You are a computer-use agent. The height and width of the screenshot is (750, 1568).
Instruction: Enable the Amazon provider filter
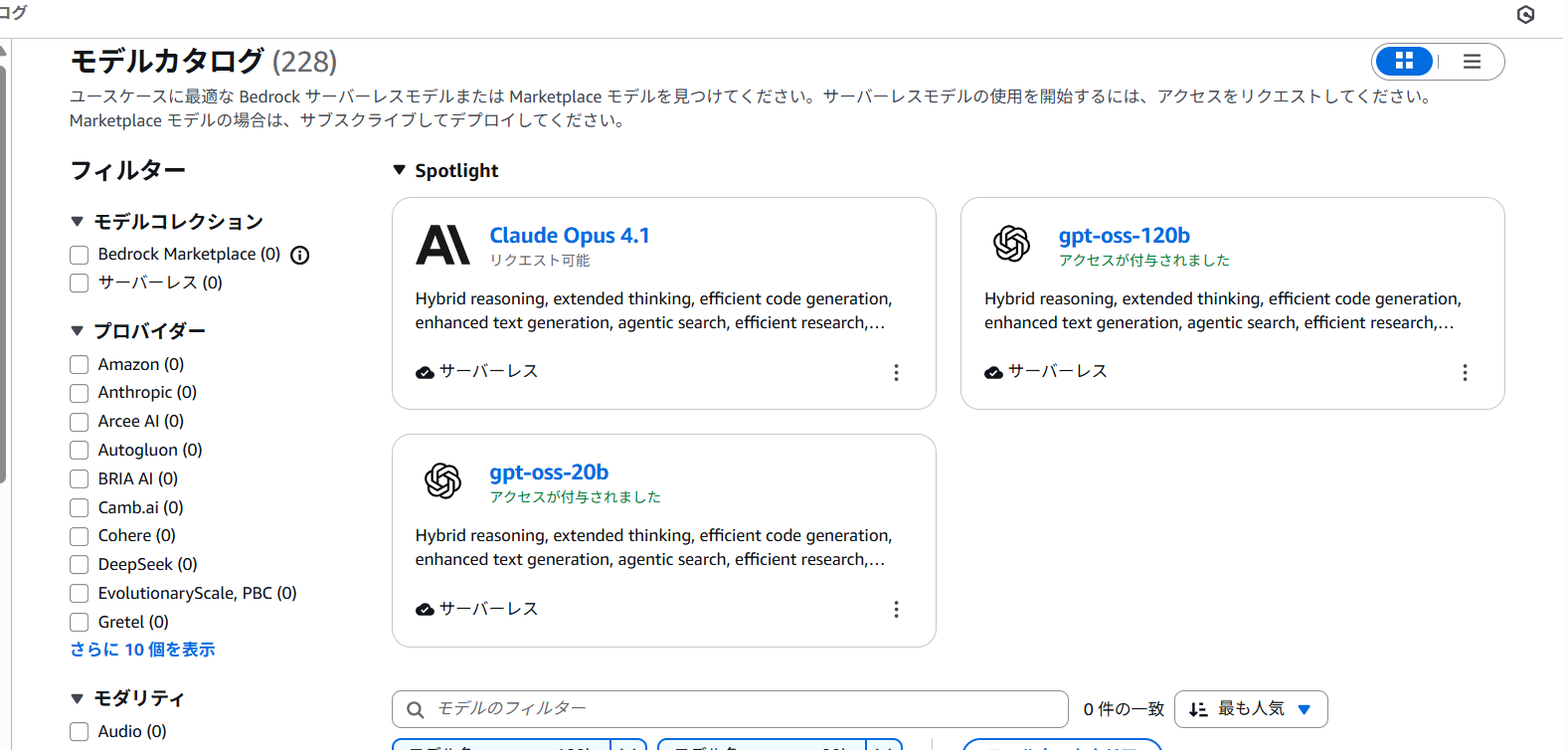coord(80,365)
